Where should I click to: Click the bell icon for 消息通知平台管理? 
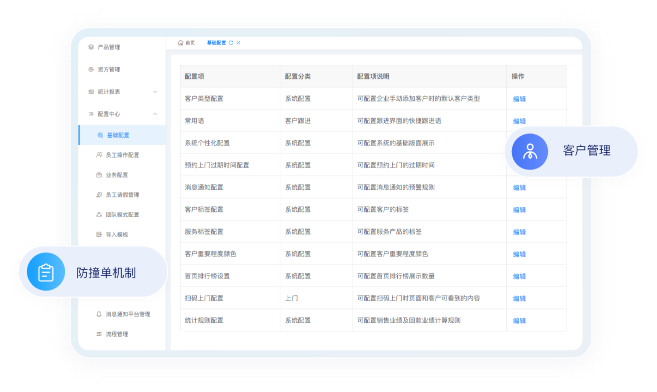coord(99,314)
